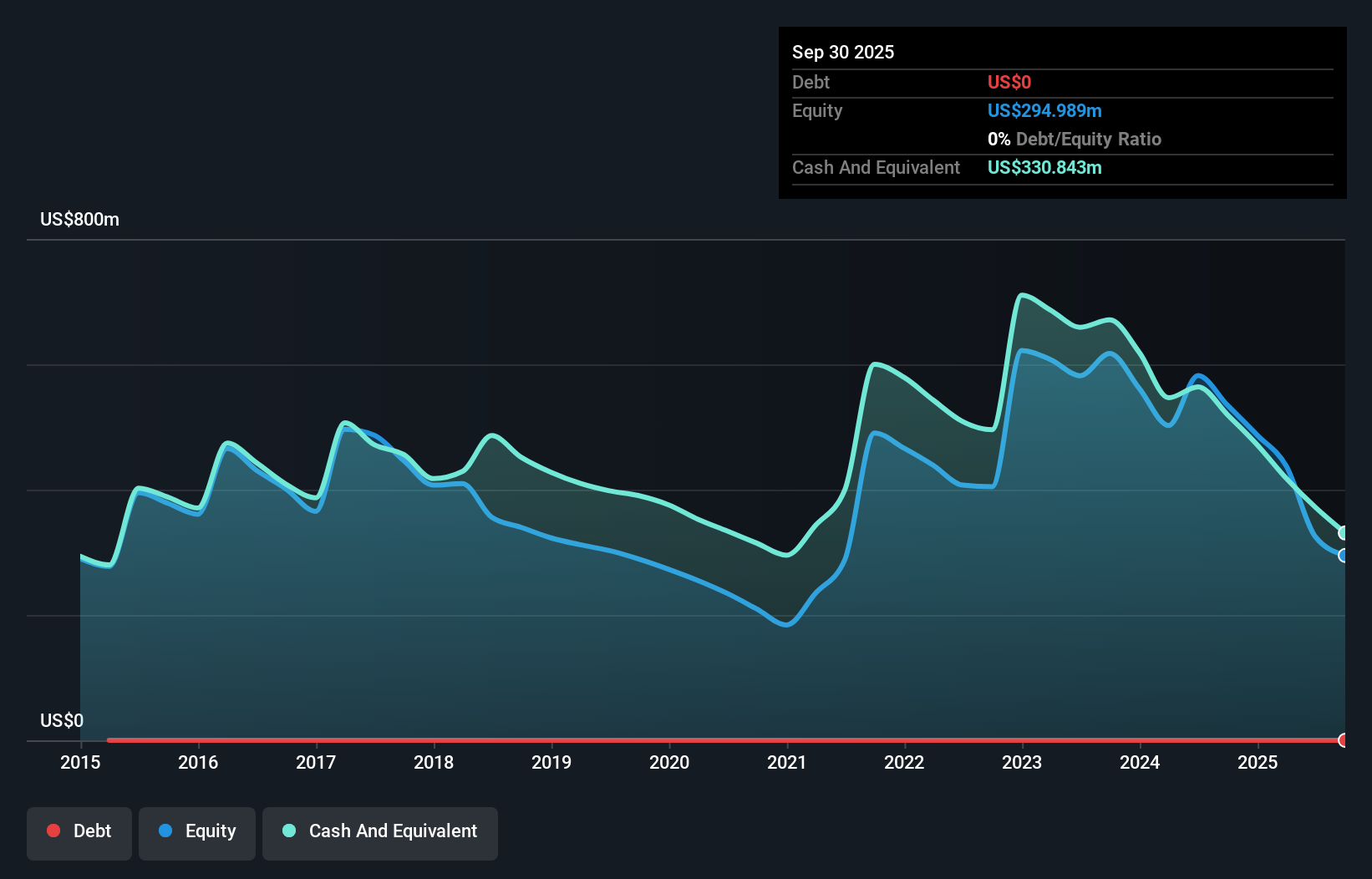Click the teal Cash And Equivalent legend dot
Image resolution: width=1372 pixels, height=879 pixels.
click(287, 831)
